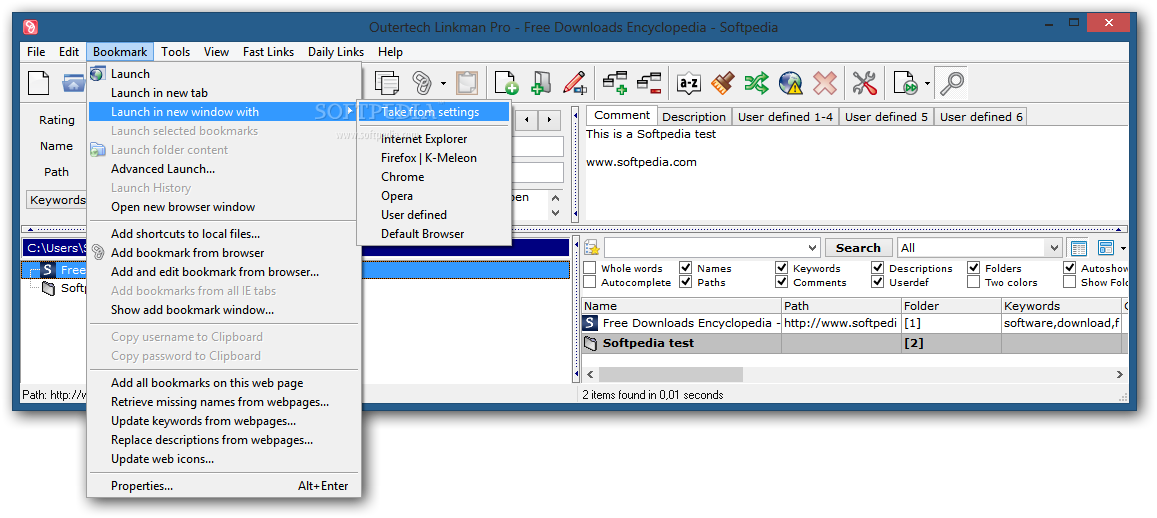Switch to the Description tab
Image resolution: width=1157 pixels, height=518 pixels.
694,117
